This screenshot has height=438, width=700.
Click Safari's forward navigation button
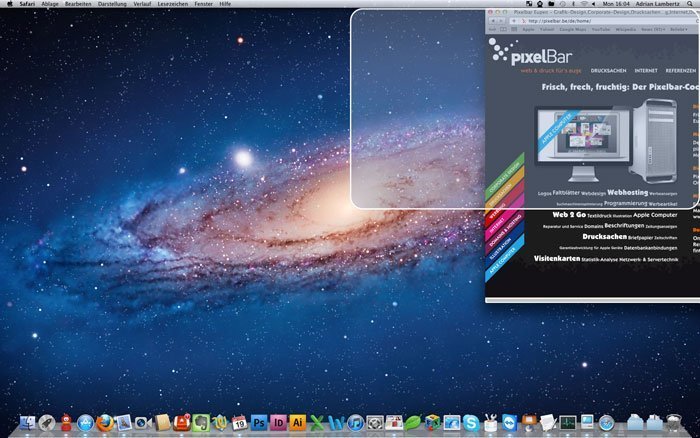coord(501,21)
